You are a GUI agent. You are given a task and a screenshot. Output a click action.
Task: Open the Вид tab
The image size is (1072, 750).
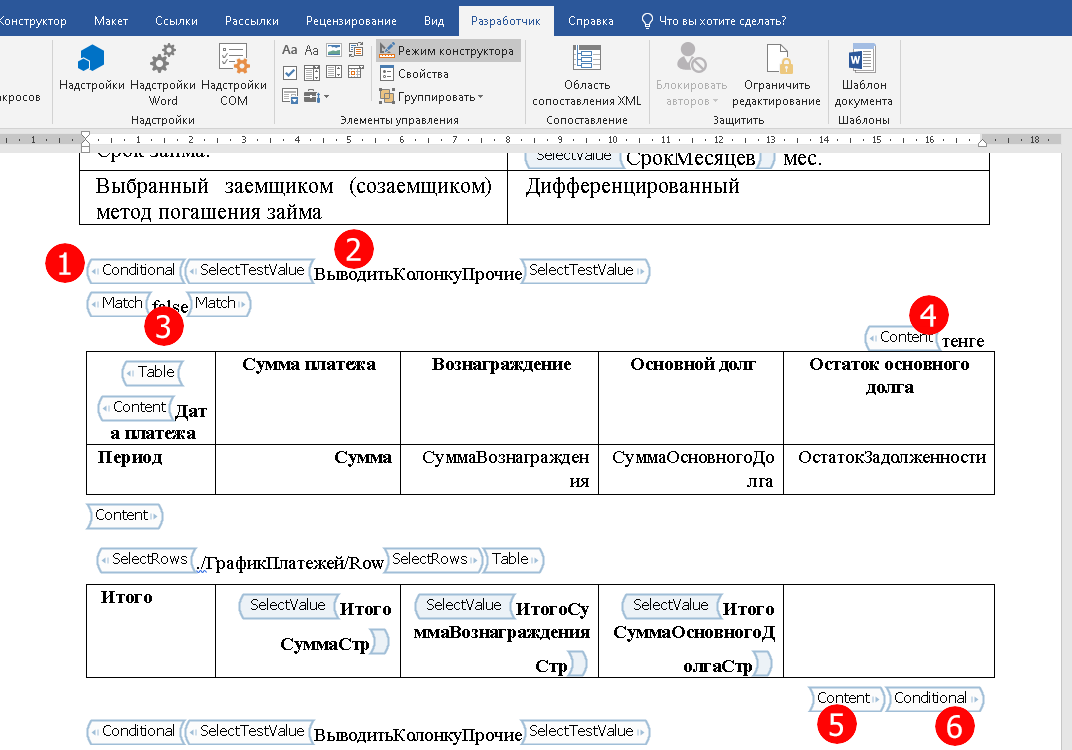pyautogui.click(x=433, y=21)
